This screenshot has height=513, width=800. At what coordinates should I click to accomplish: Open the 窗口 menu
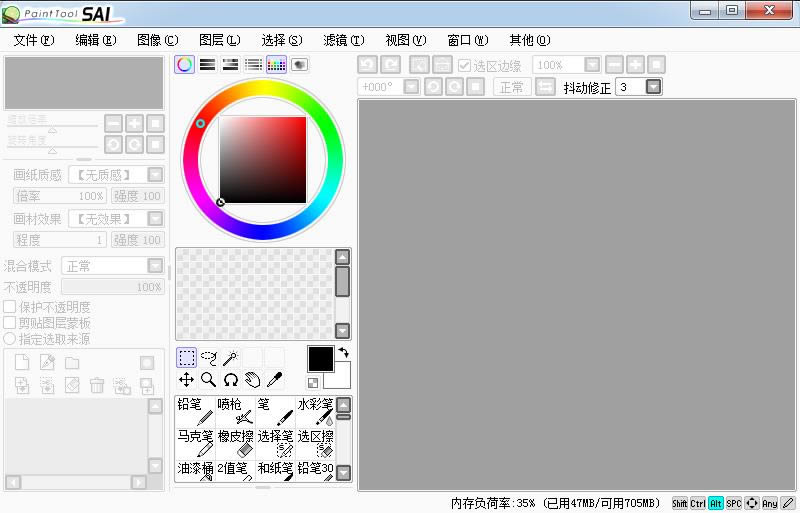[x=467, y=40]
